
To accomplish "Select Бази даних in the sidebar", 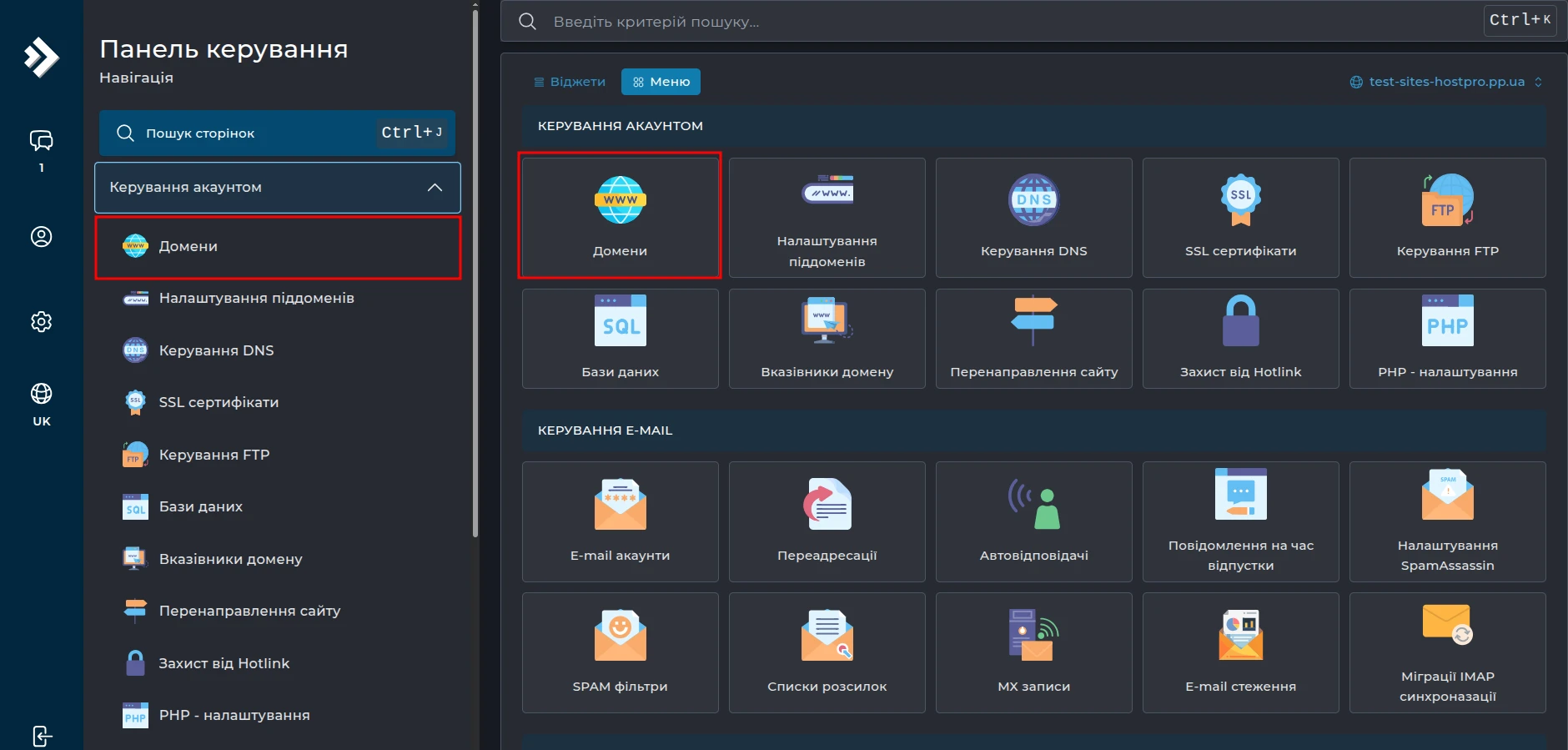I will [x=278, y=506].
